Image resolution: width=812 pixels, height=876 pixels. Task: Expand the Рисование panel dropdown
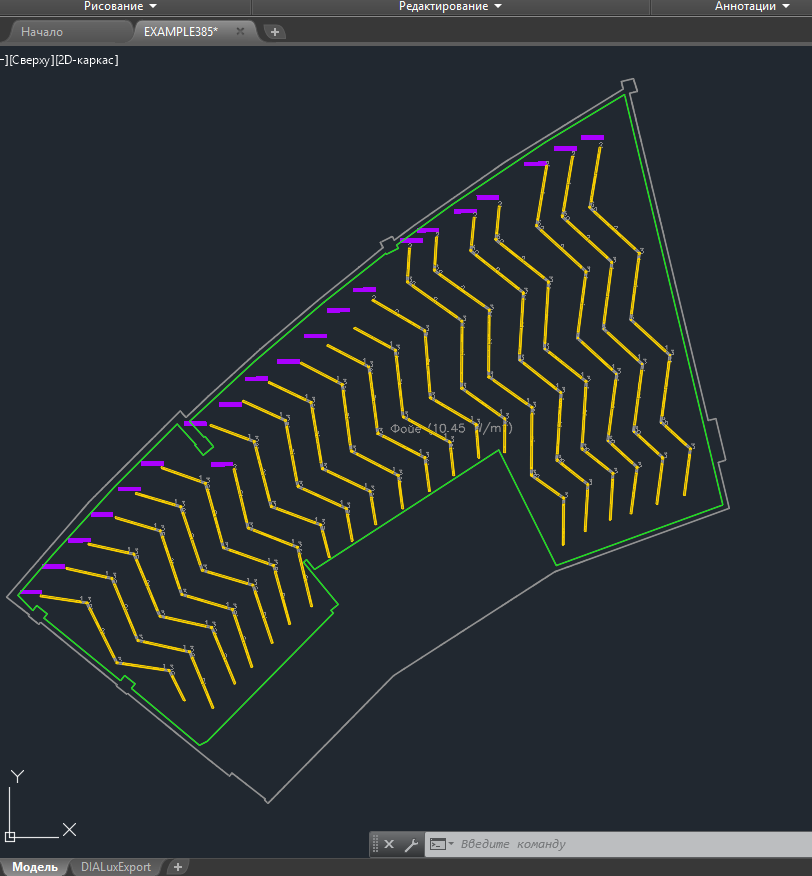[x=126, y=7]
